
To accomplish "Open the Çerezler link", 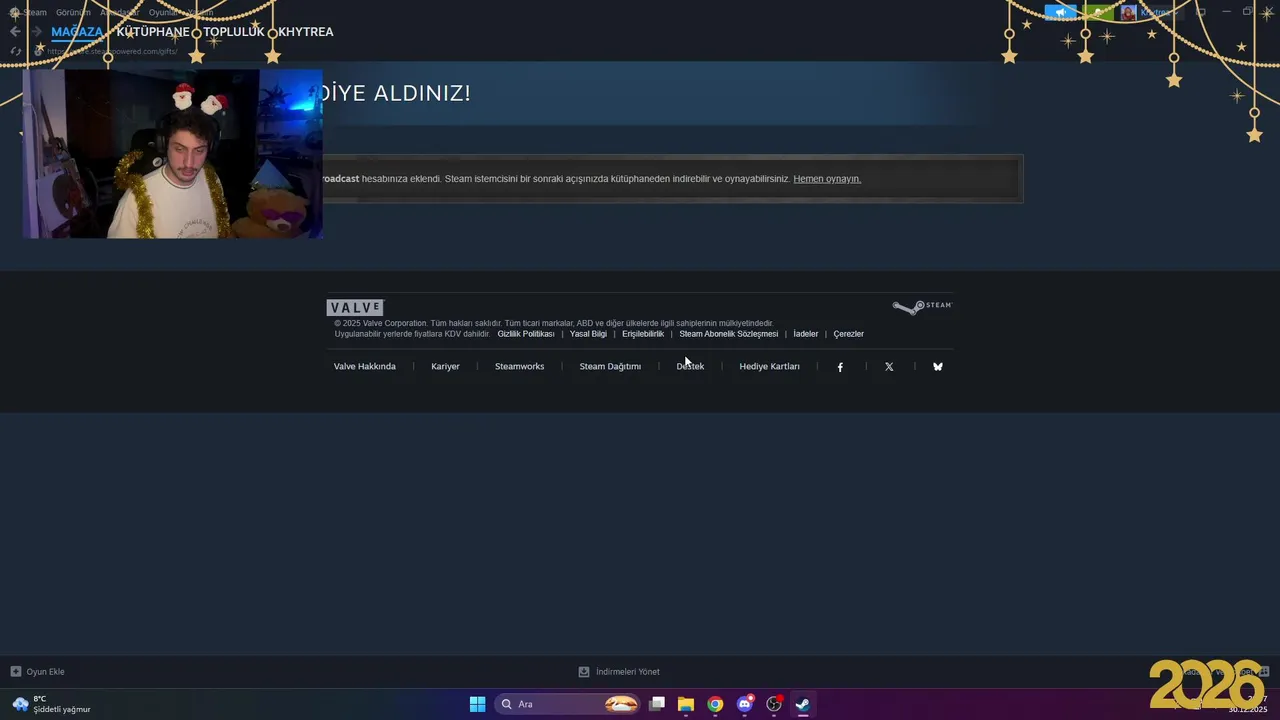I will (x=849, y=334).
